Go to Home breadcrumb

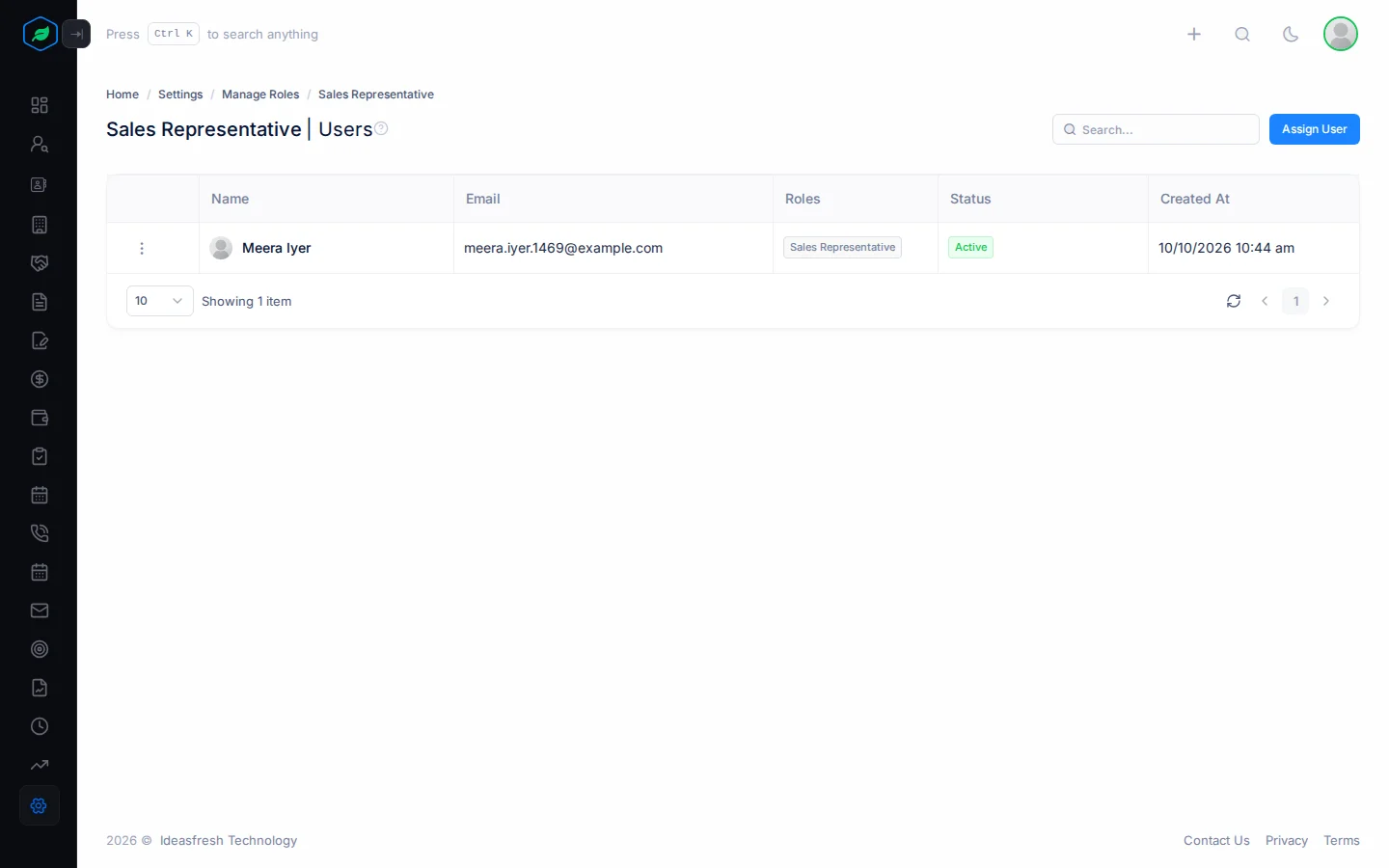(123, 95)
